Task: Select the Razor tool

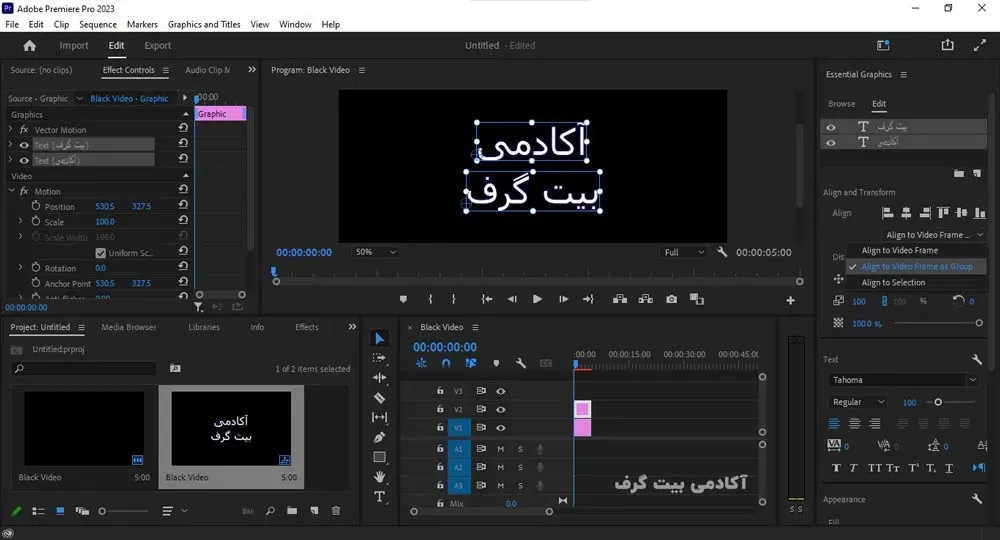Action: click(379, 398)
